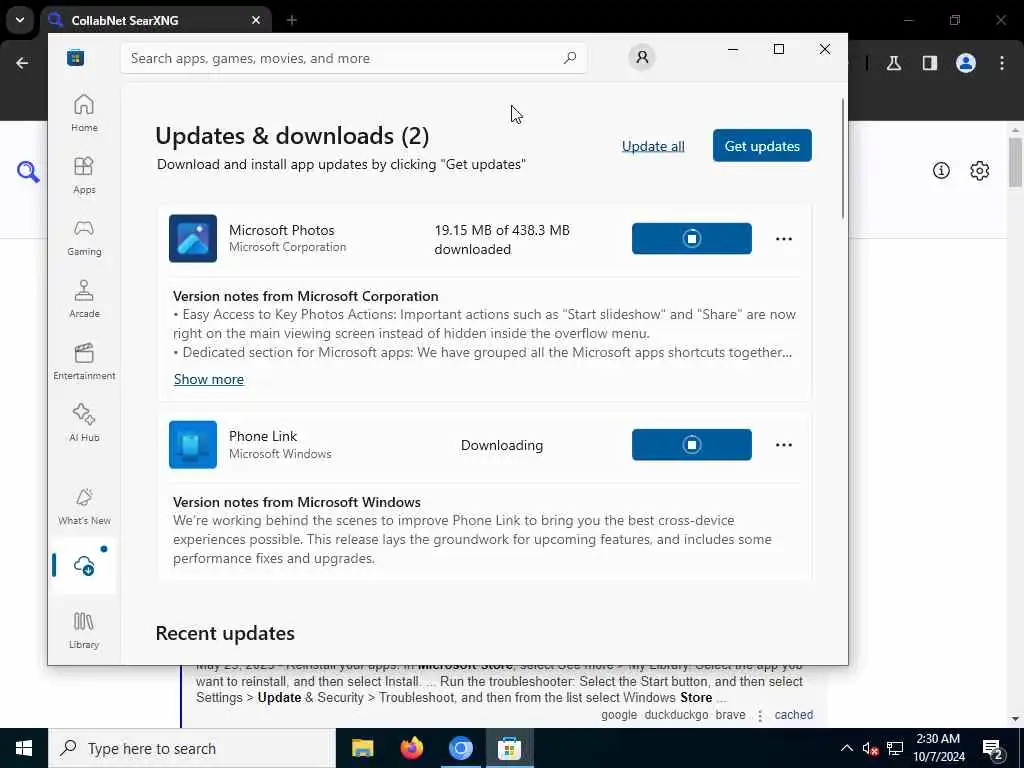
Task: Show hidden system tray icons
Action: click(846, 748)
